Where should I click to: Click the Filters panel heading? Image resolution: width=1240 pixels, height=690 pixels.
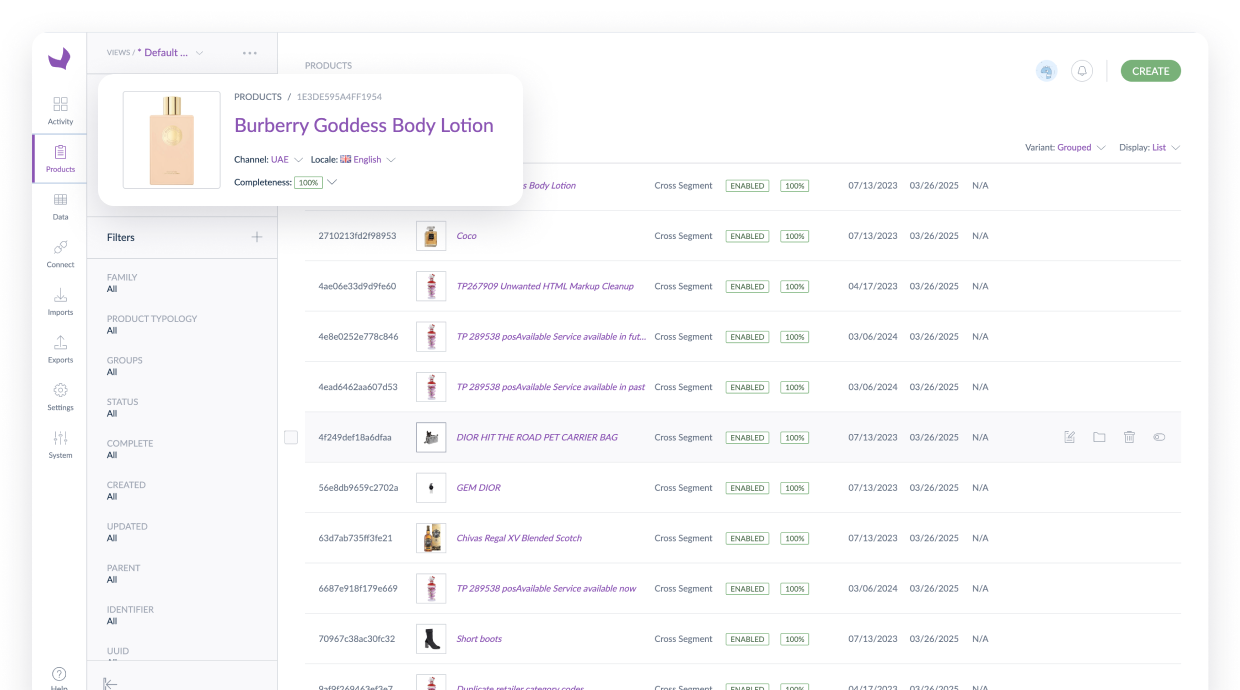coord(121,237)
